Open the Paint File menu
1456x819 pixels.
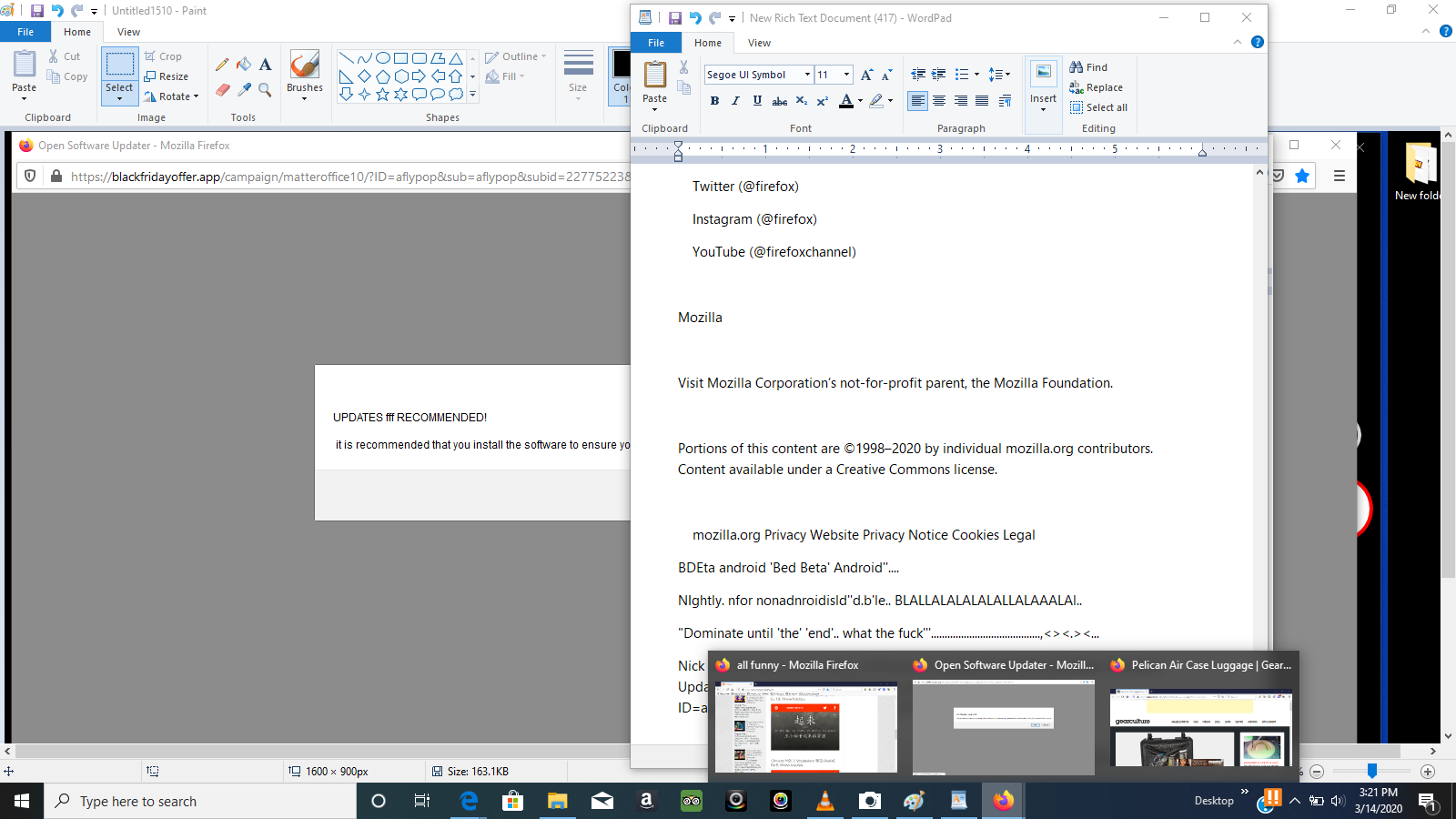click(x=25, y=32)
